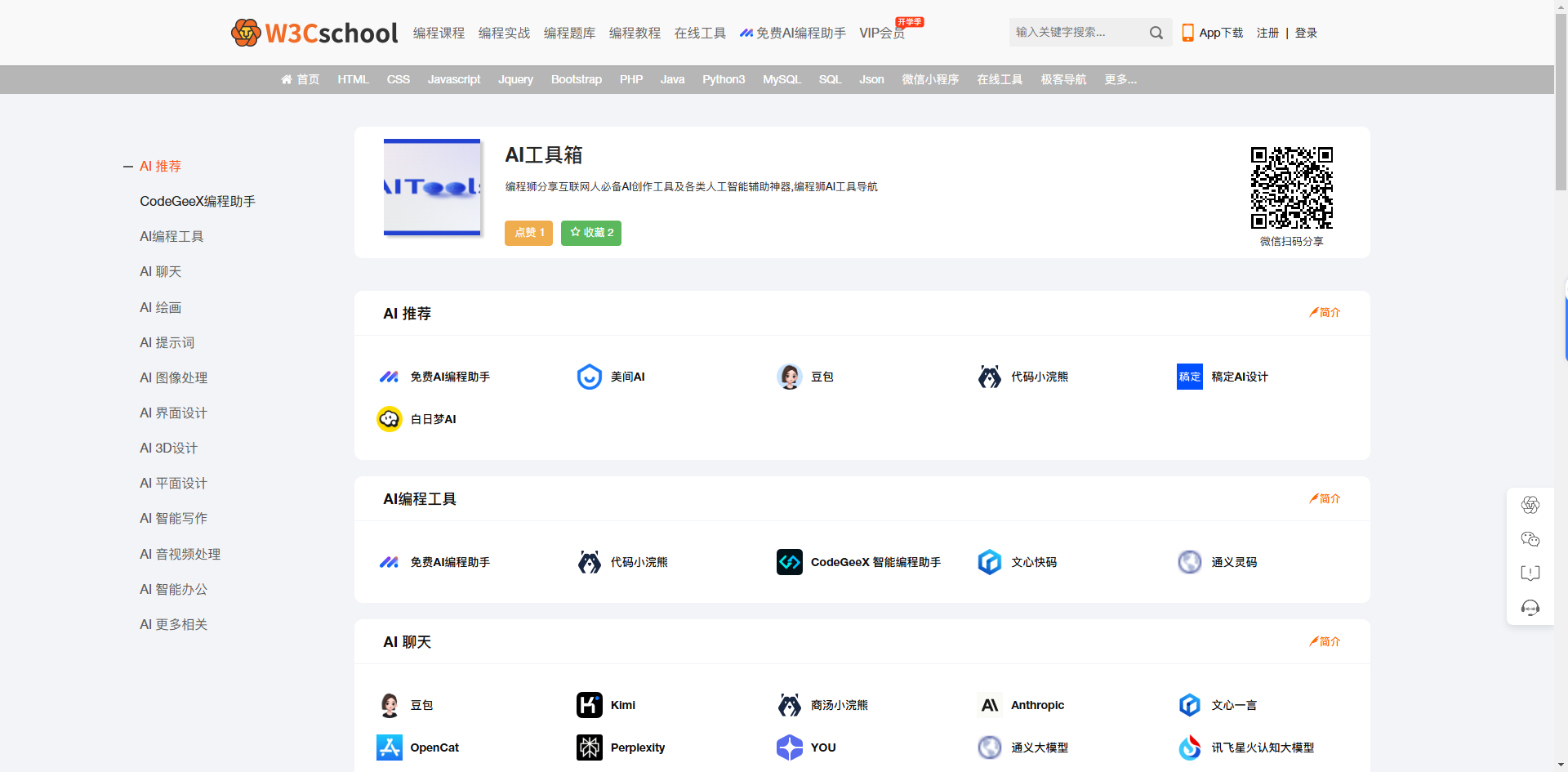1568x772 pixels.
Task: Select AI 更多相关 in the sidebar
Action: [173, 624]
